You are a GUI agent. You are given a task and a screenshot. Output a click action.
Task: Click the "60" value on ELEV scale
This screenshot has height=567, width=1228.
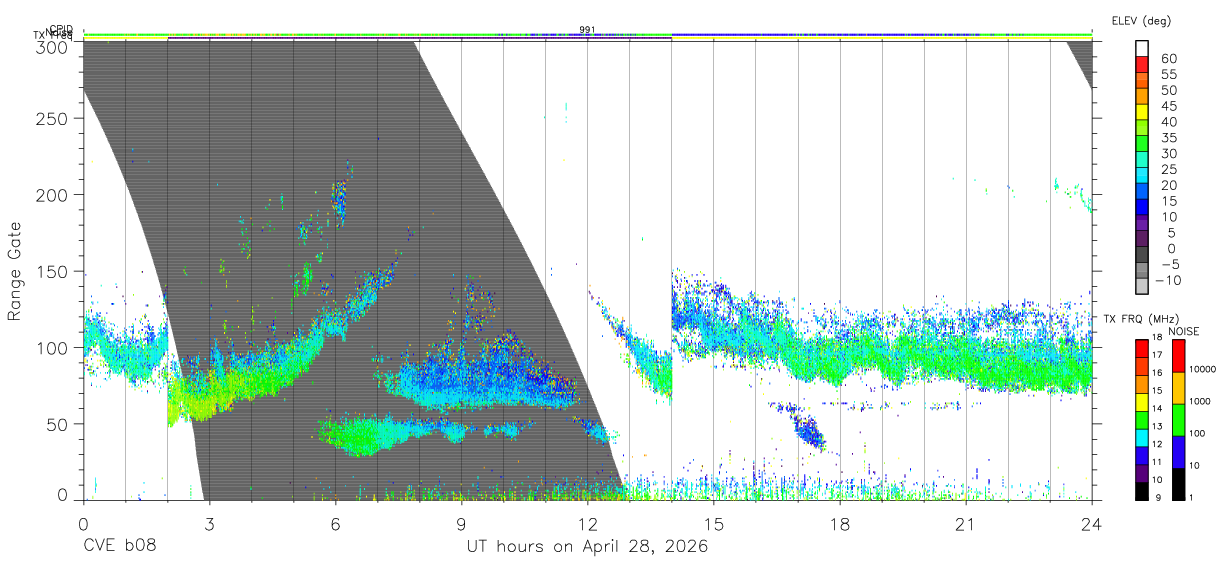[x=1168, y=58]
